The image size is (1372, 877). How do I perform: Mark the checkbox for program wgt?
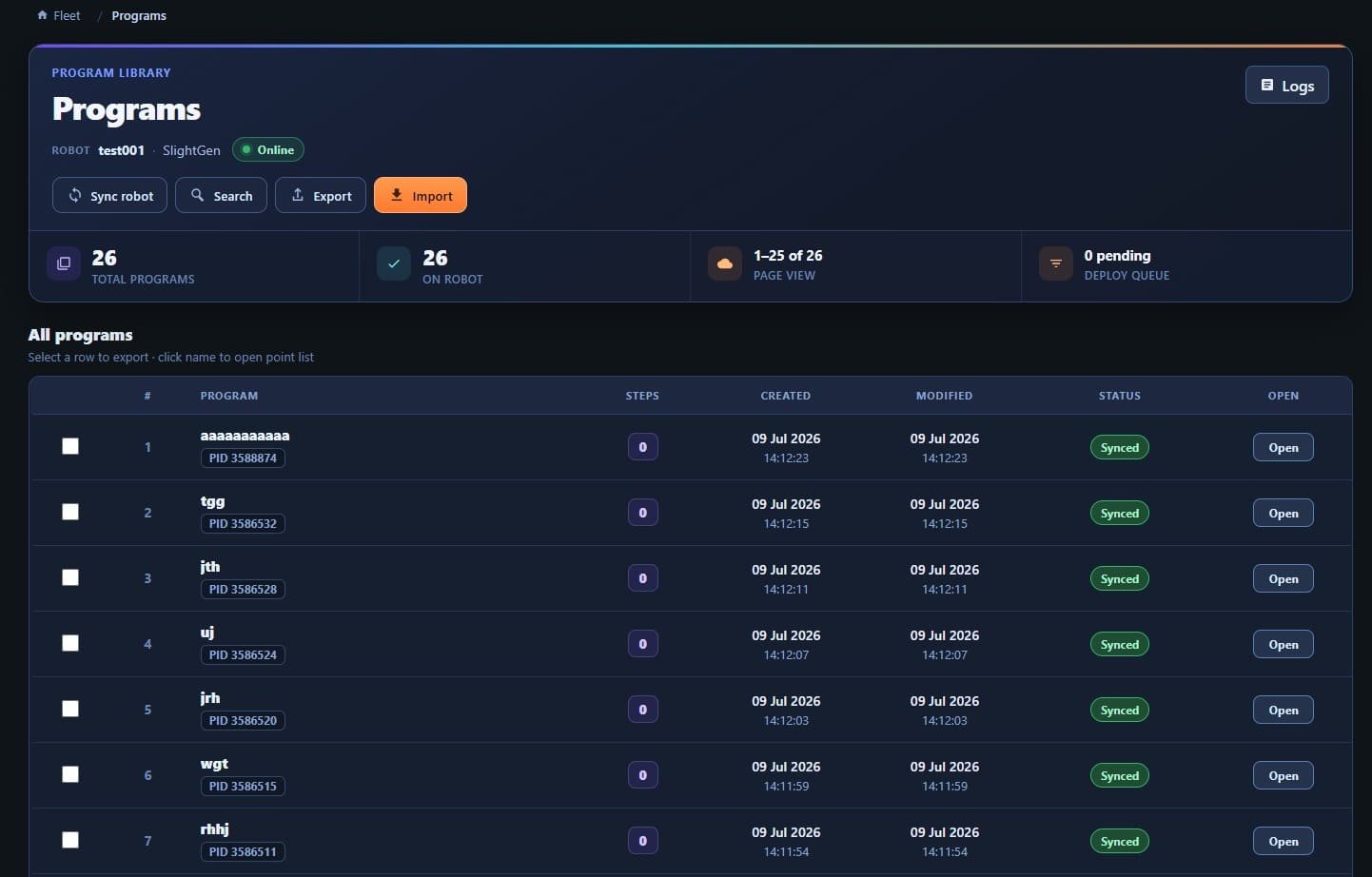click(x=70, y=774)
